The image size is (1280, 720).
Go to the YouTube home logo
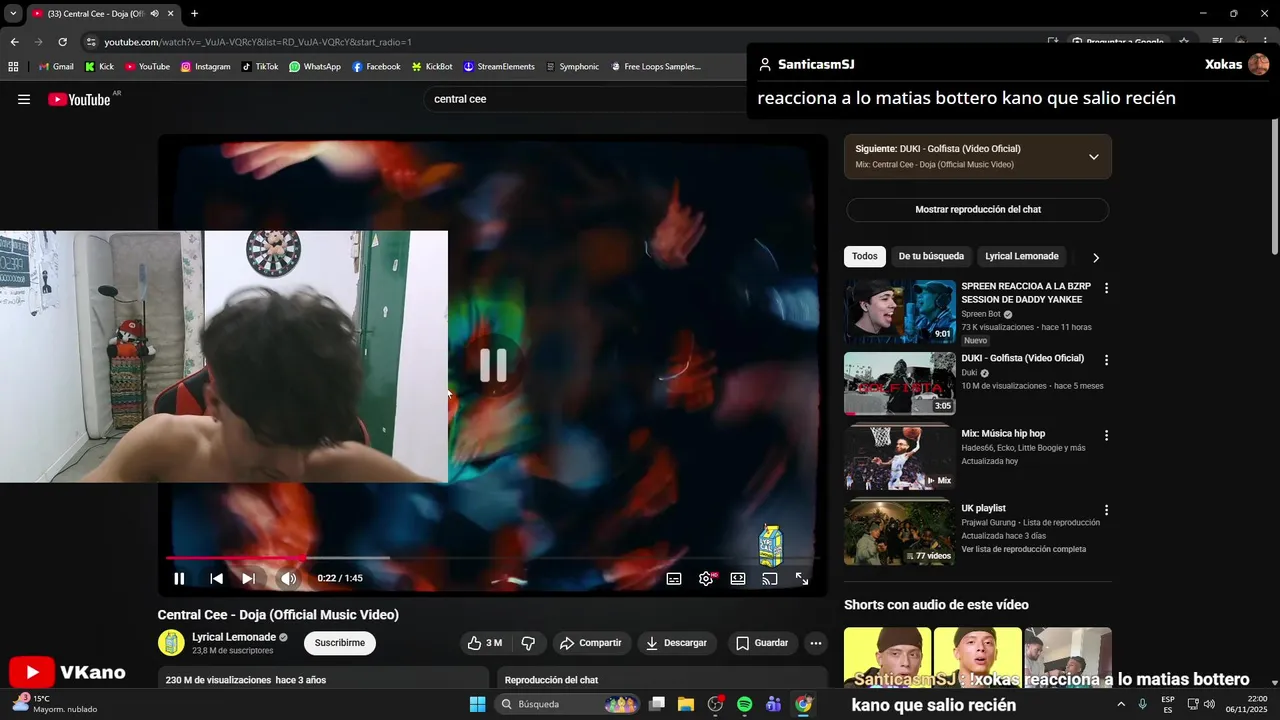(79, 99)
